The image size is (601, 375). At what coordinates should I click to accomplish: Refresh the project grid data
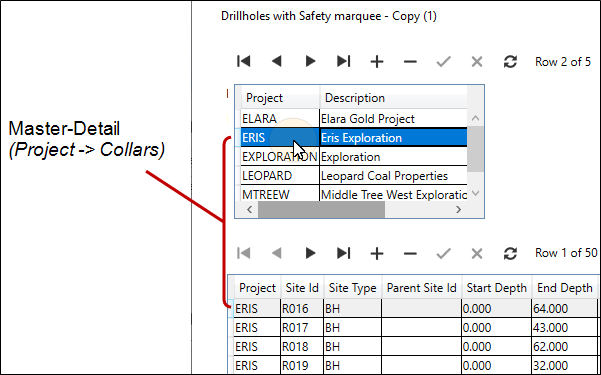click(x=510, y=61)
